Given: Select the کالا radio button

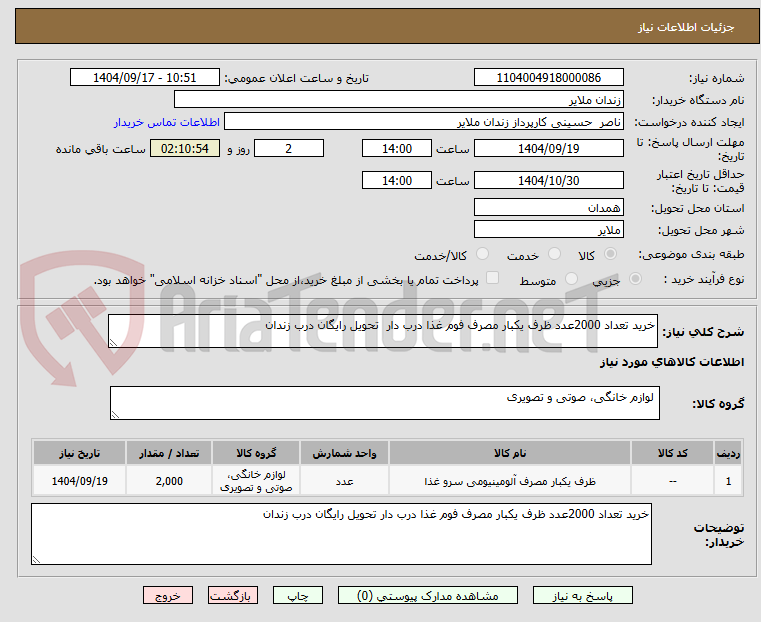Looking at the screenshot, I should (611, 254).
